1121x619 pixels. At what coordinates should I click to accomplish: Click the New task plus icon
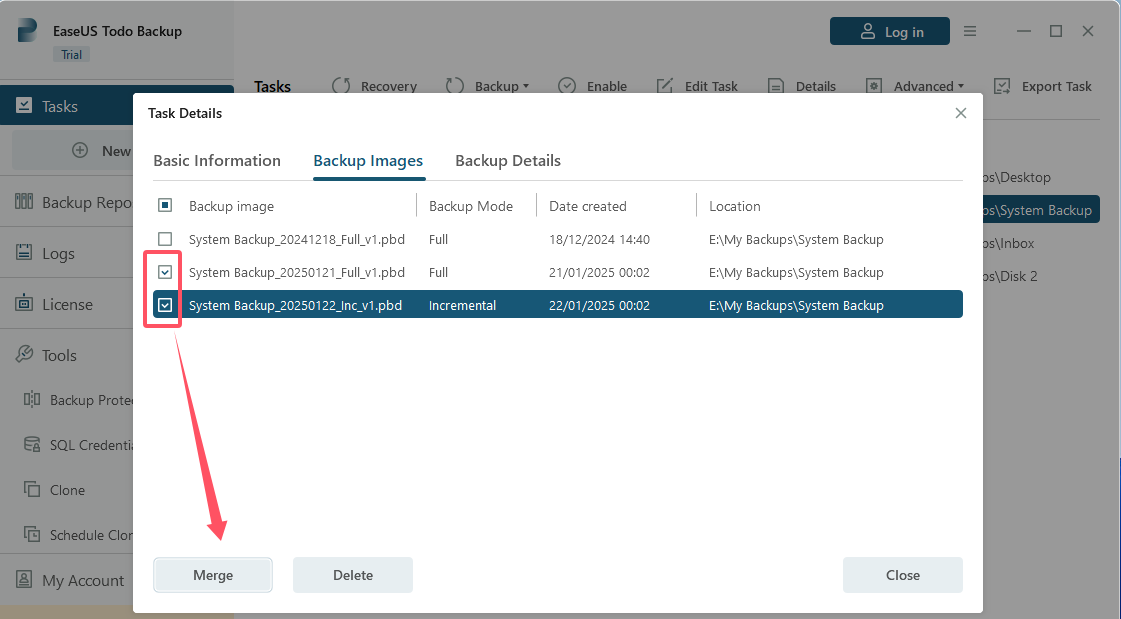click(80, 151)
